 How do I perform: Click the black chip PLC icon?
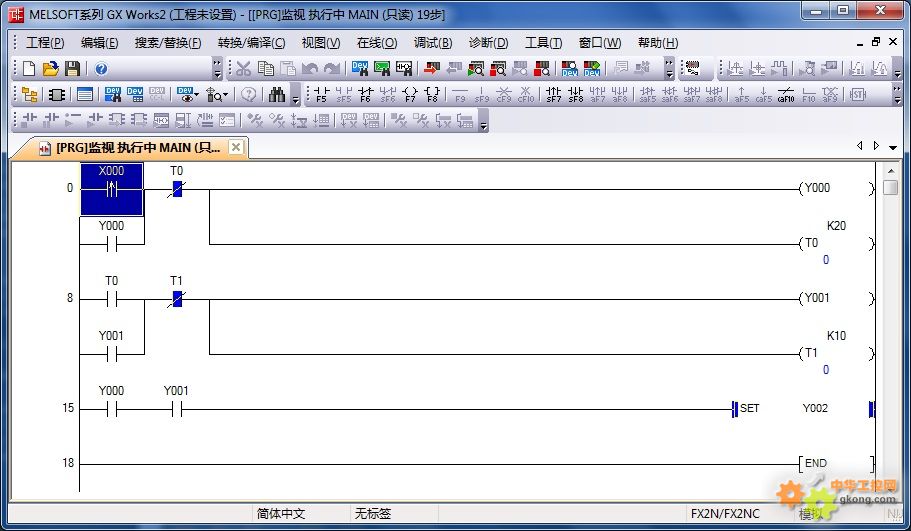57,94
